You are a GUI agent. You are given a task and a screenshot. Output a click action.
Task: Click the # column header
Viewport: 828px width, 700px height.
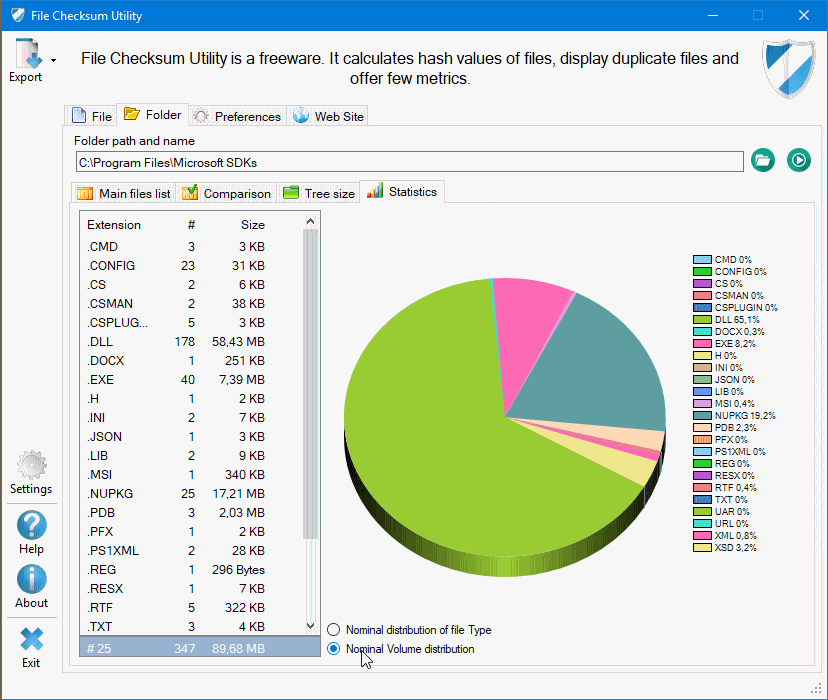[191, 225]
